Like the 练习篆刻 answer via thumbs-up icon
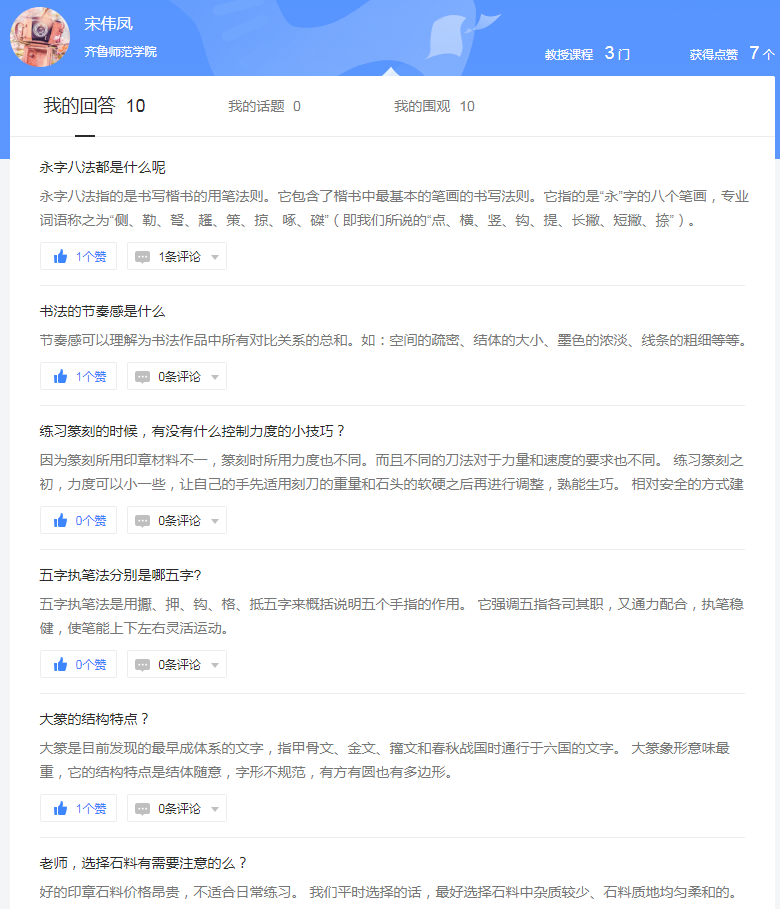Viewport: 780px width, 909px height. tap(61, 520)
